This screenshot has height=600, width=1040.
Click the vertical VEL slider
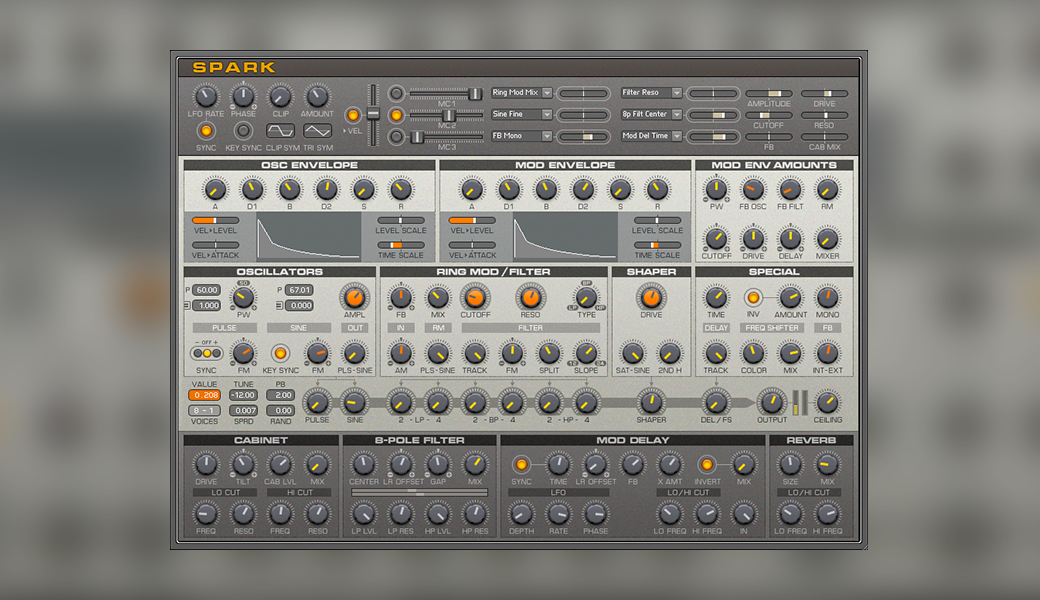373,115
